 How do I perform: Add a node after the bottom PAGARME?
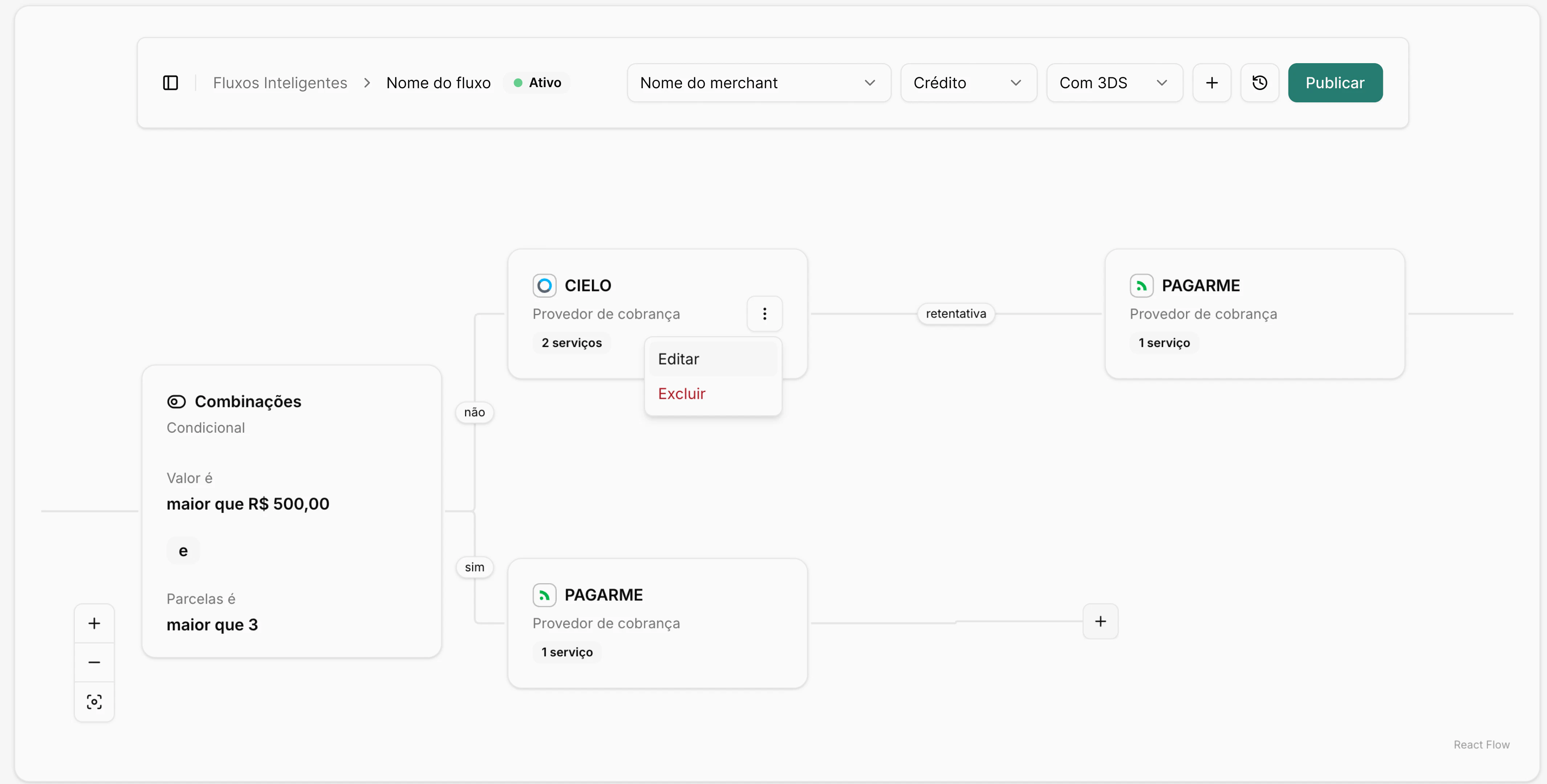coord(1100,621)
